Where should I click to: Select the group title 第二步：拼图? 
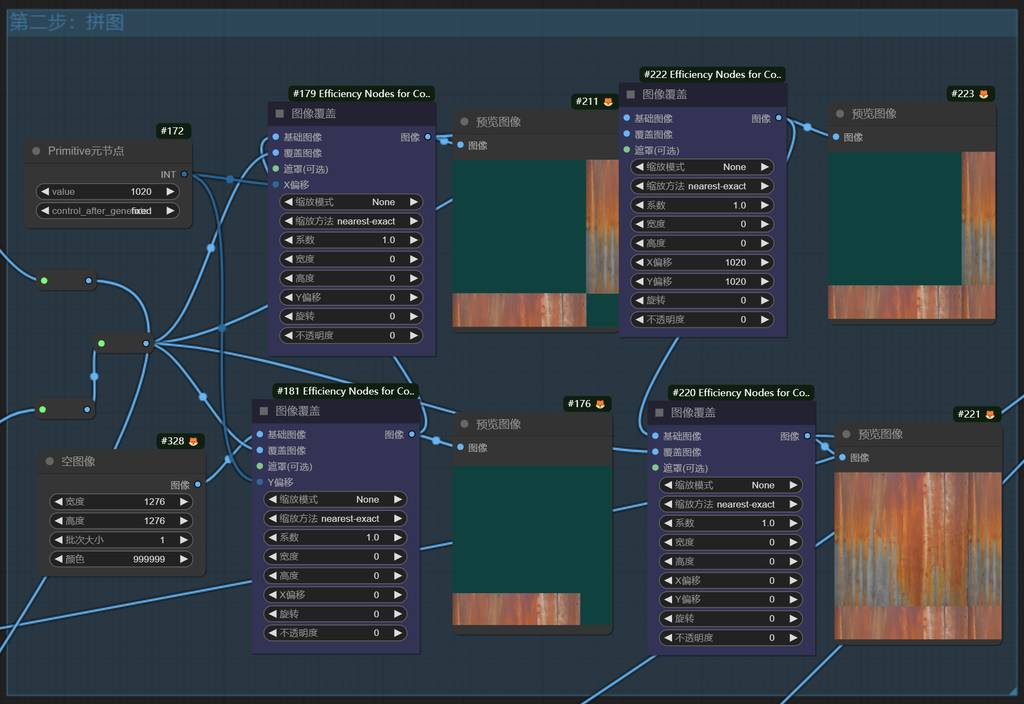(x=67, y=22)
